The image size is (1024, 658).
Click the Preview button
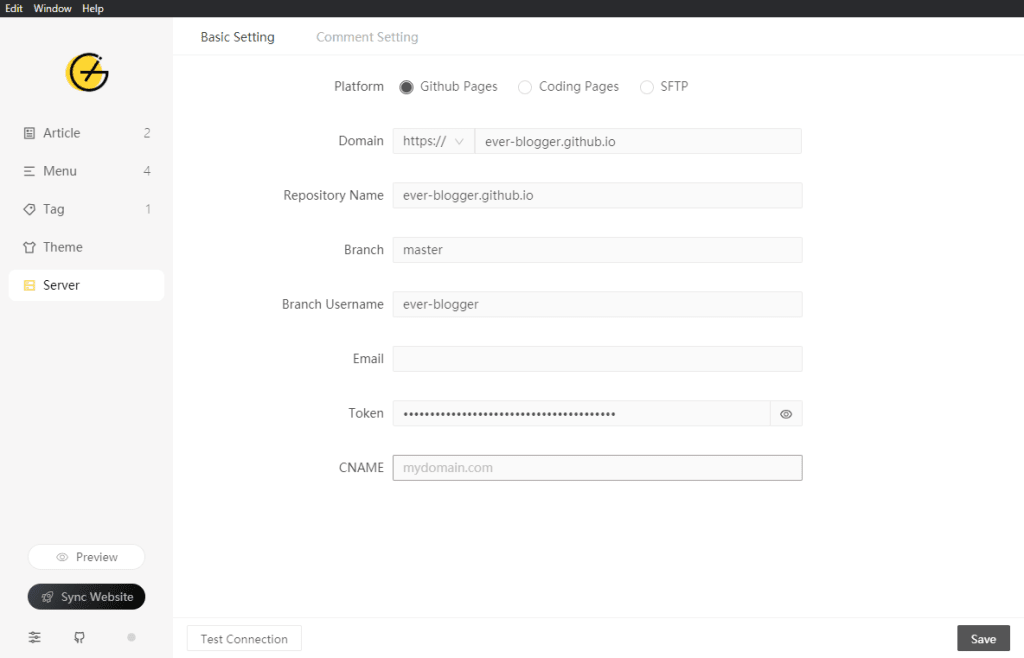click(x=86, y=557)
